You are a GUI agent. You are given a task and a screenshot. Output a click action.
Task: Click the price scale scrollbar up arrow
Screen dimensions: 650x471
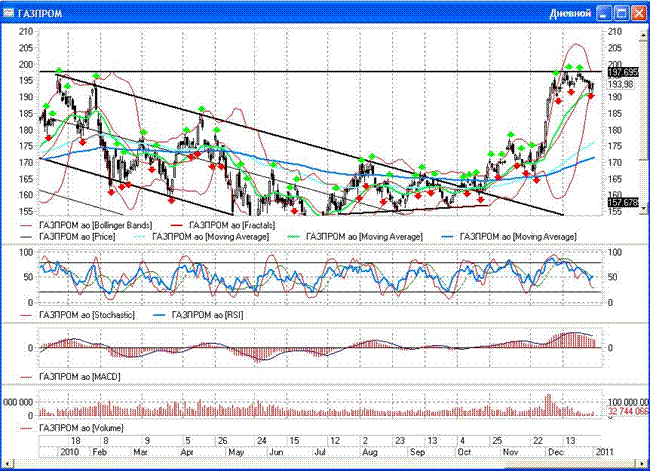click(644, 36)
